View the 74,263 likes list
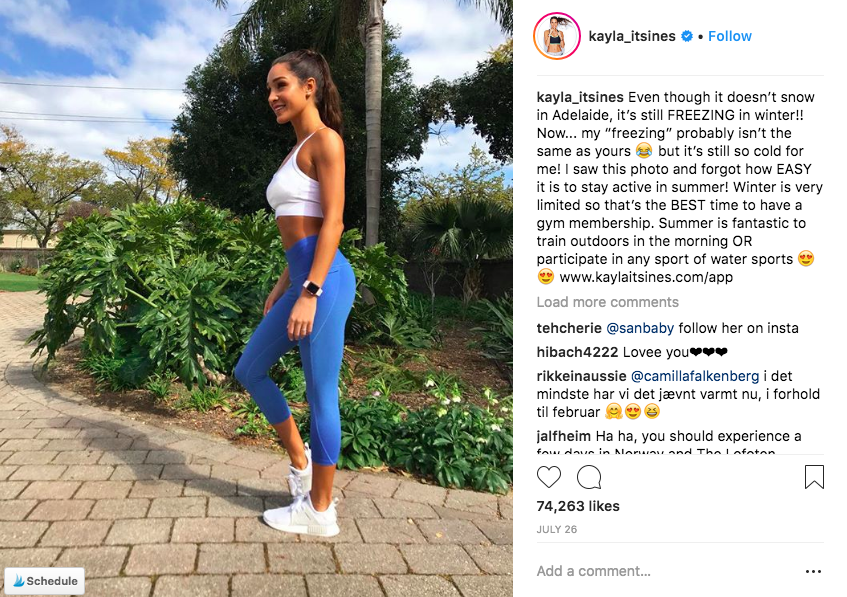The height and width of the screenshot is (597, 847). click(578, 506)
